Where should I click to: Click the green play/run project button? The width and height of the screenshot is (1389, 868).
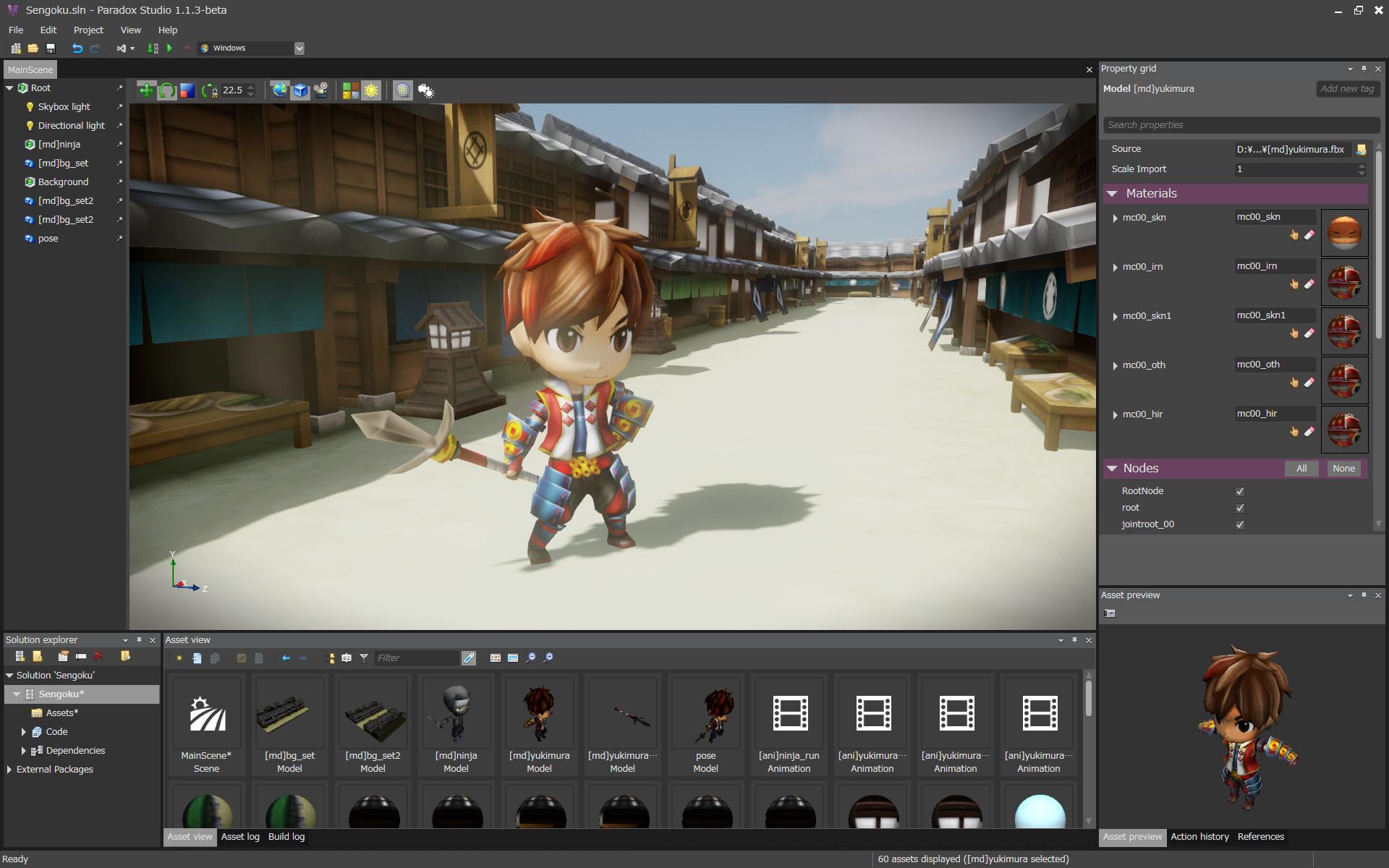tap(169, 48)
